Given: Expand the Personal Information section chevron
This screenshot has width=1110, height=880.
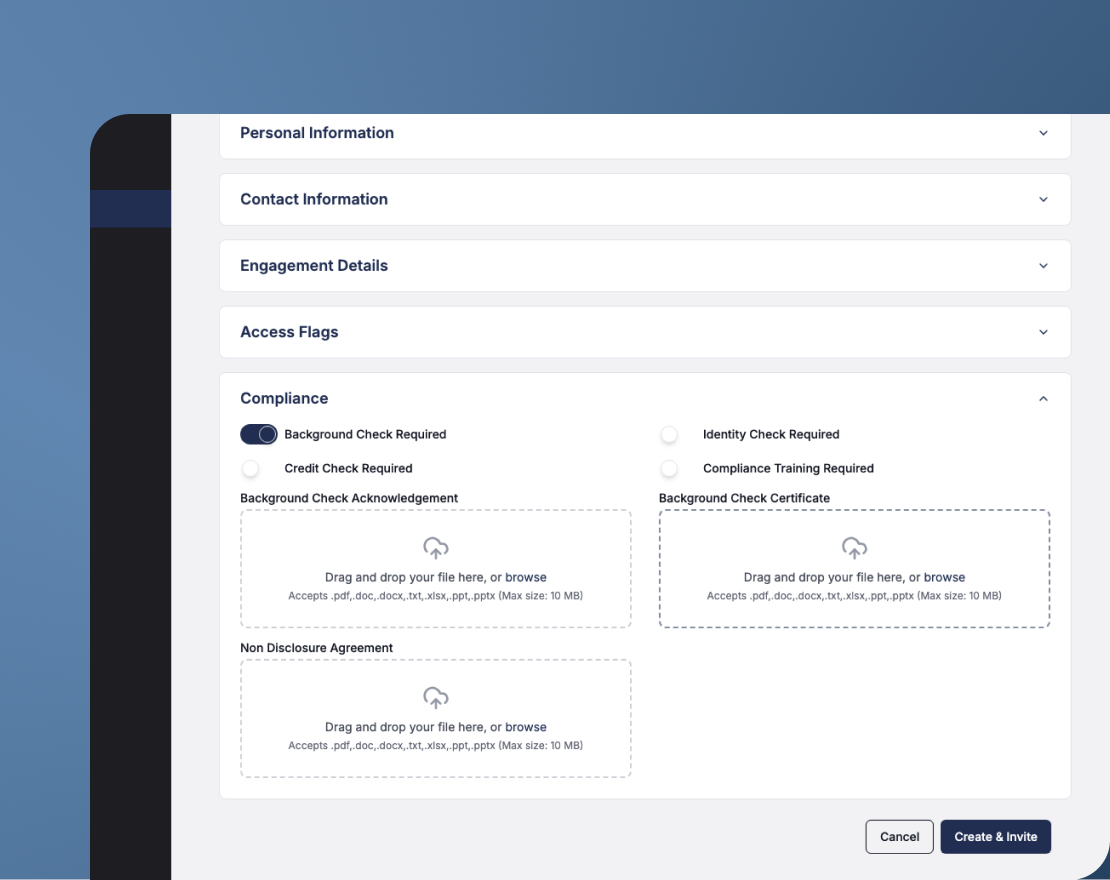Looking at the screenshot, I should pos(1043,133).
